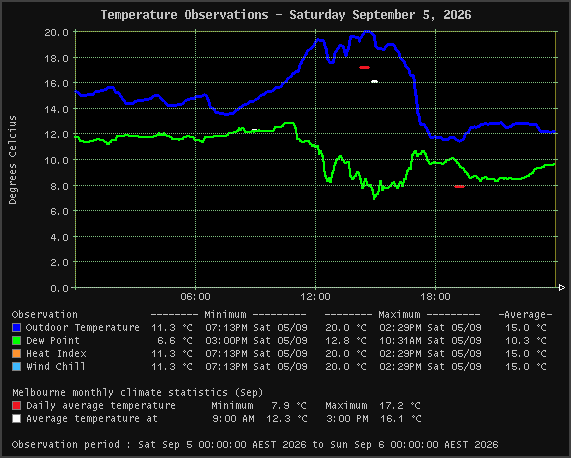Click the Melbourne monthly climate statistics heading
Screen dimensions: 571x458
[138, 392]
